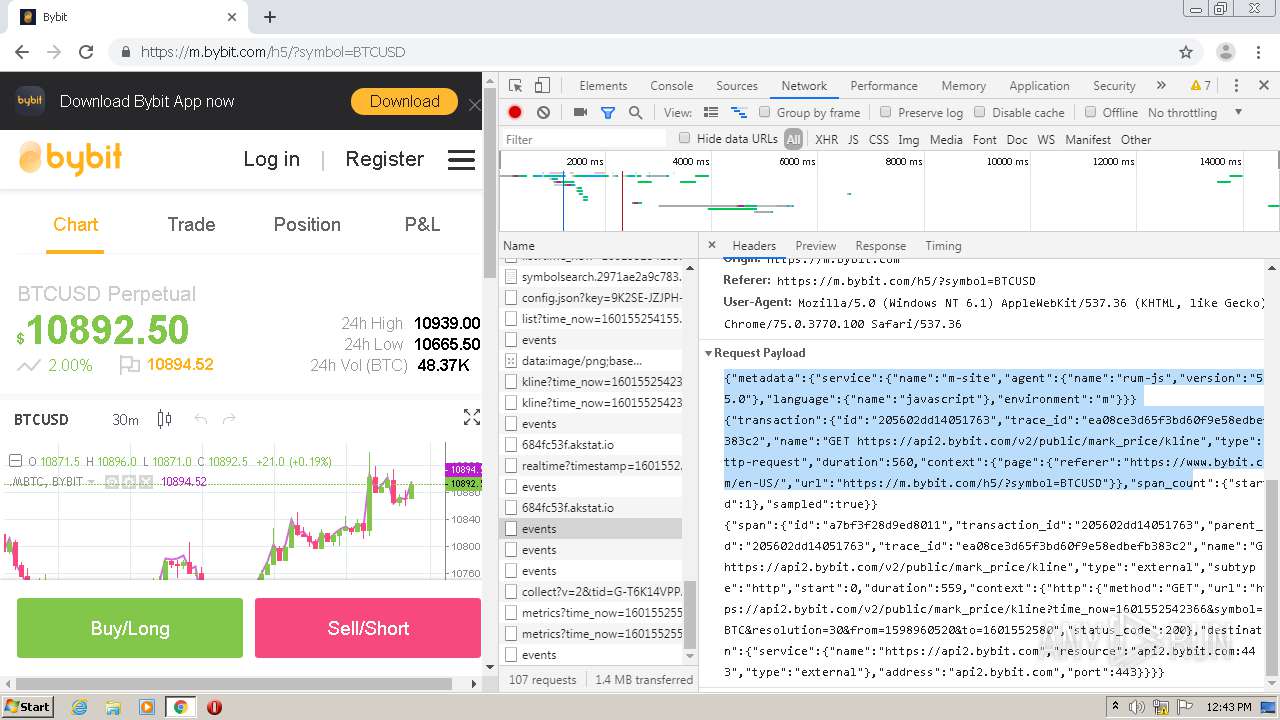
Task: Dismiss the Download App banner
Action: tap(474, 104)
